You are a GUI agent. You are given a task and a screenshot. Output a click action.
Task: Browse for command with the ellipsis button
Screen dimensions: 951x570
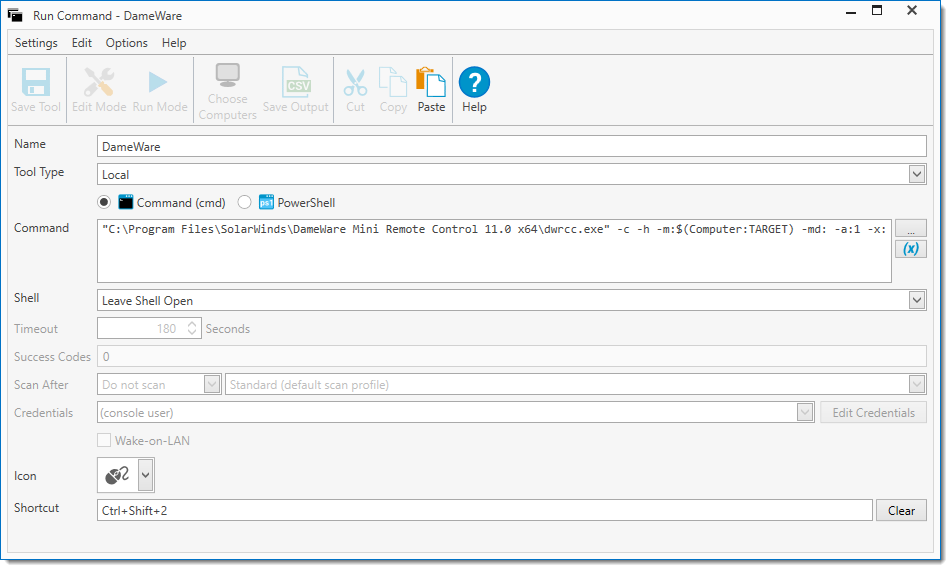(x=910, y=228)
